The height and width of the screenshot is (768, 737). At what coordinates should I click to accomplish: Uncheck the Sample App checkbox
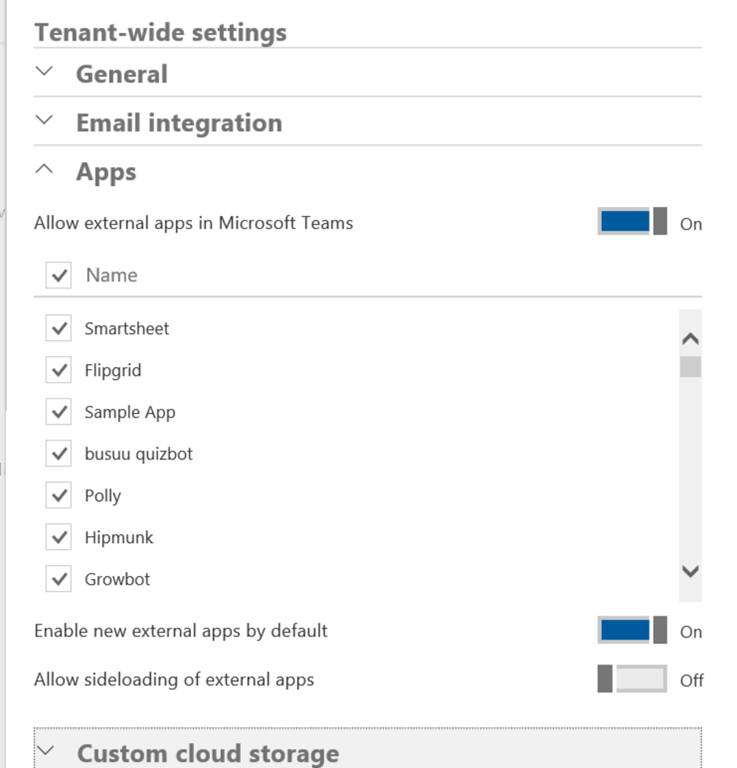click(59, 412)
